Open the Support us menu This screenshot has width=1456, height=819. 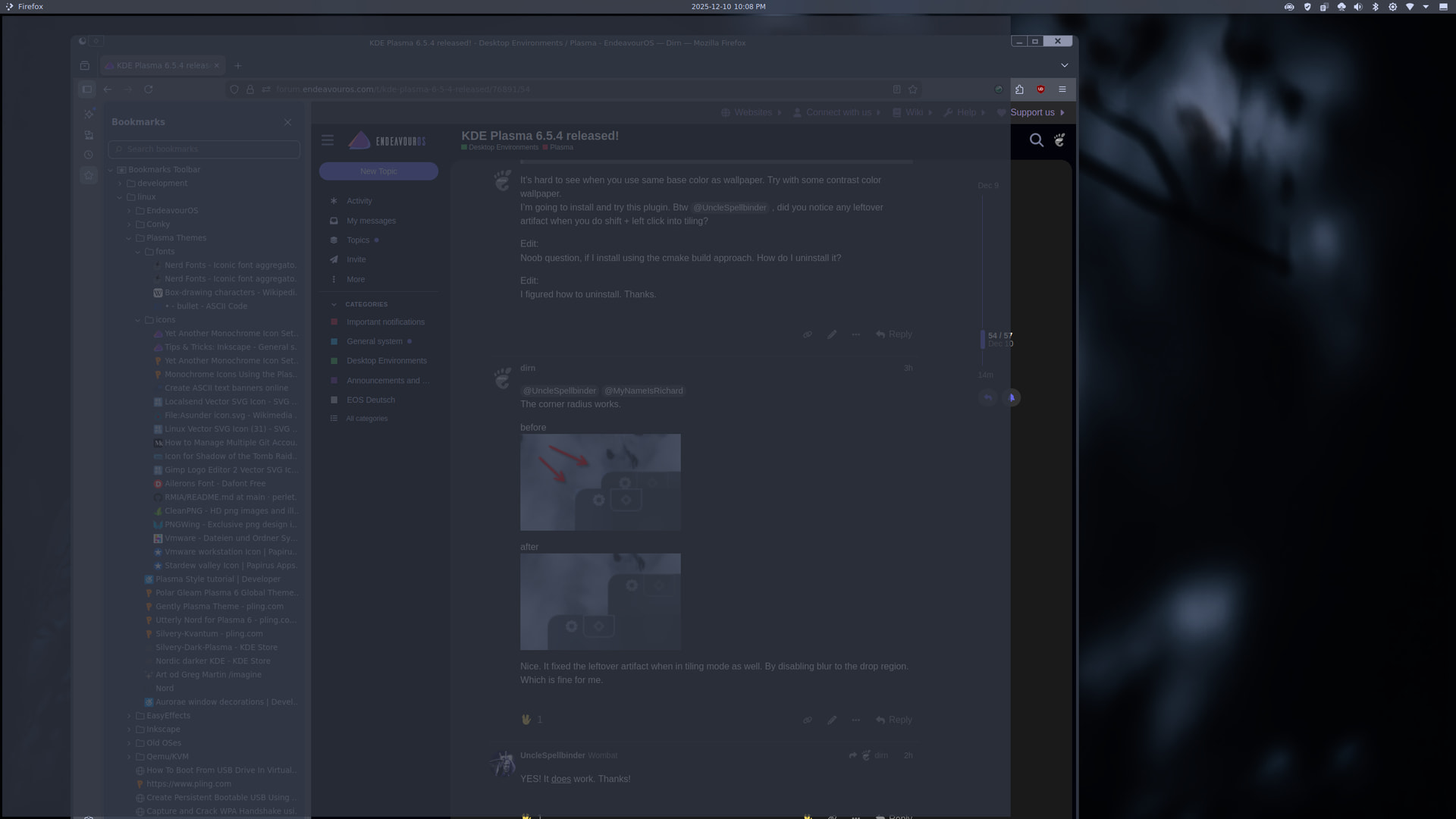coord(1031,113)
